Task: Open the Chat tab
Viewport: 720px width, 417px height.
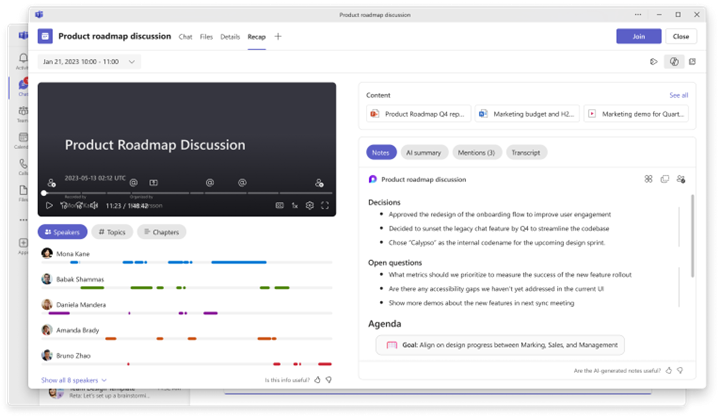Action: pos(186,37)
